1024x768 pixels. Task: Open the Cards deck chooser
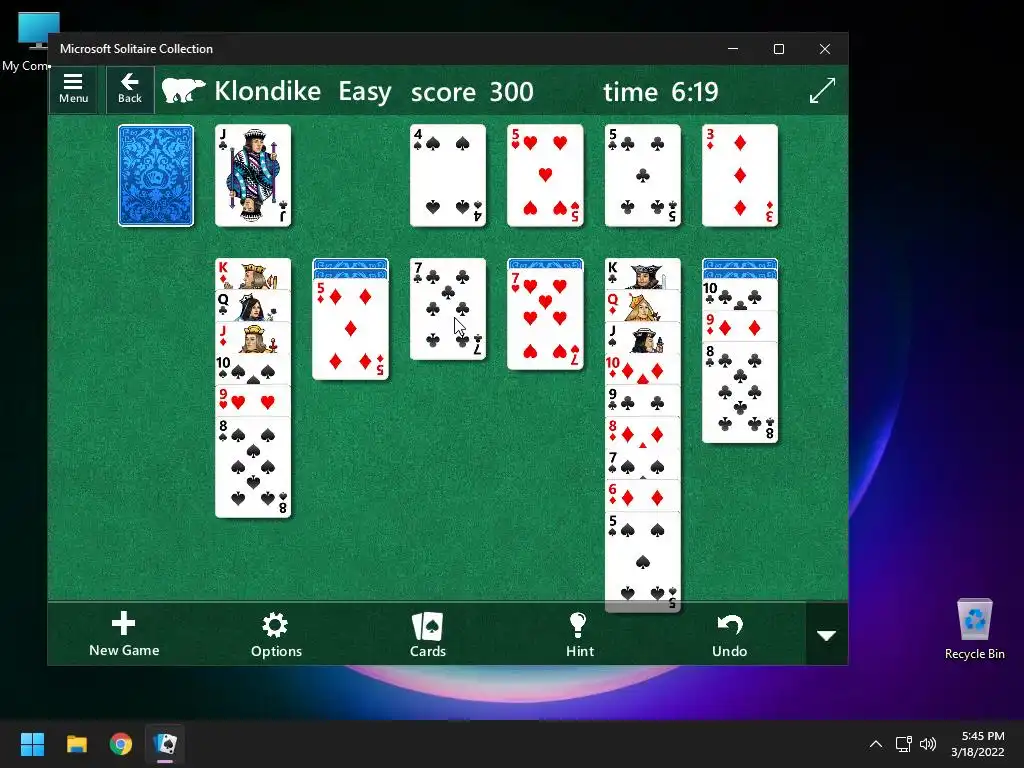click(428, 633)
